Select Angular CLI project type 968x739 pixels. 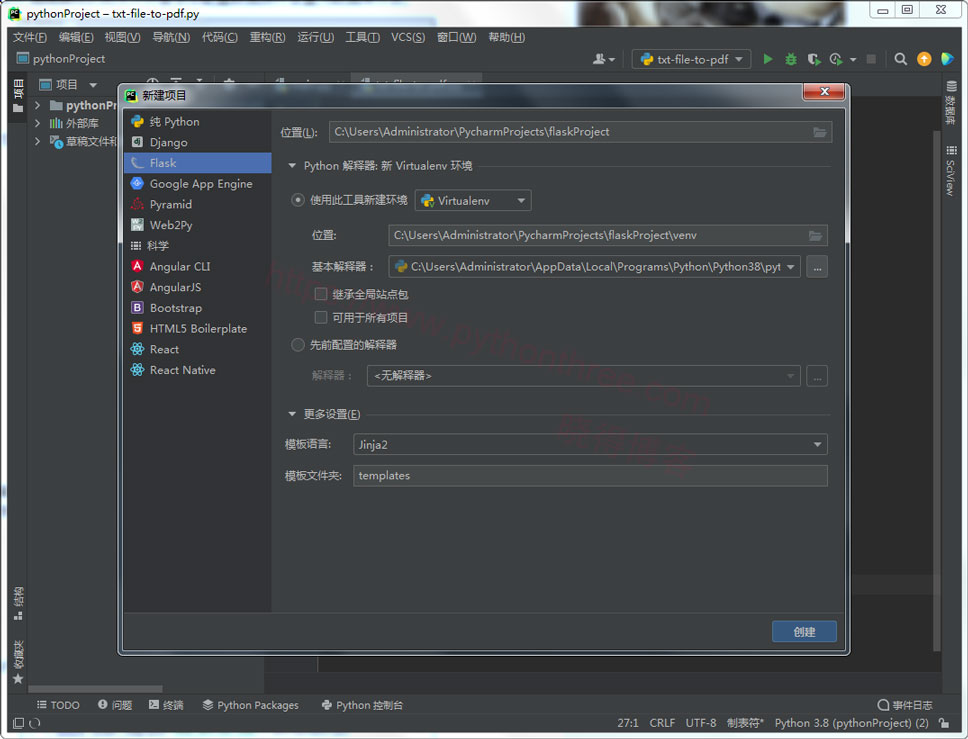198,267
